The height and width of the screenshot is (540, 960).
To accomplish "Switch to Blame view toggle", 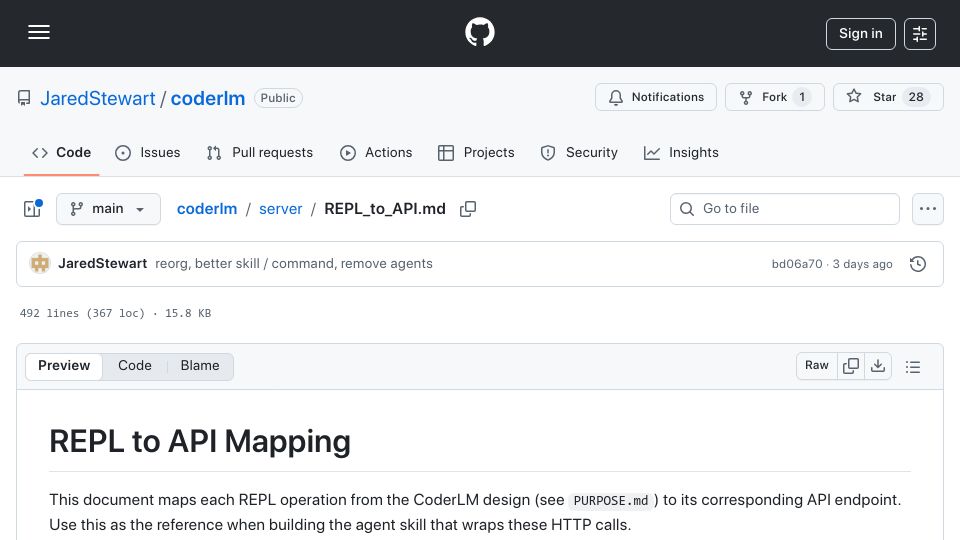I will (200, 366).
